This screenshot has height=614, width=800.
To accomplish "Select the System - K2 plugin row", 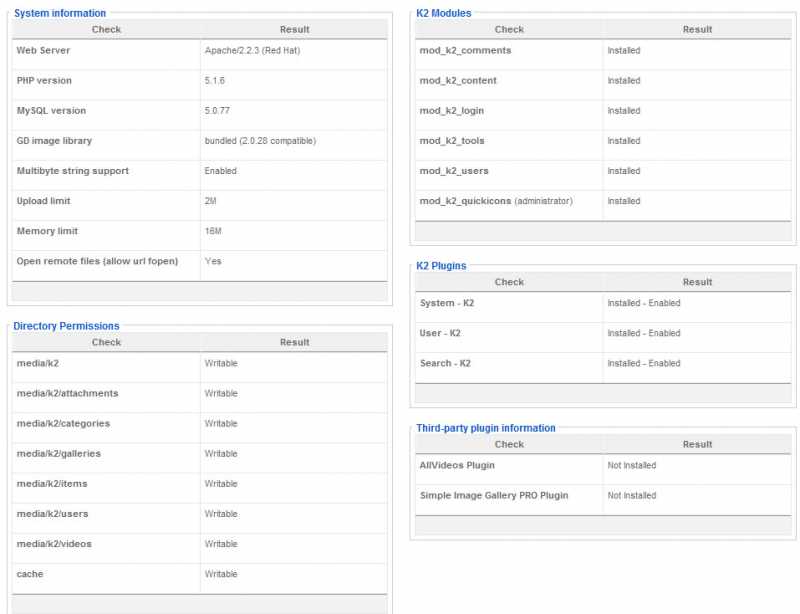I will point(603,303).
